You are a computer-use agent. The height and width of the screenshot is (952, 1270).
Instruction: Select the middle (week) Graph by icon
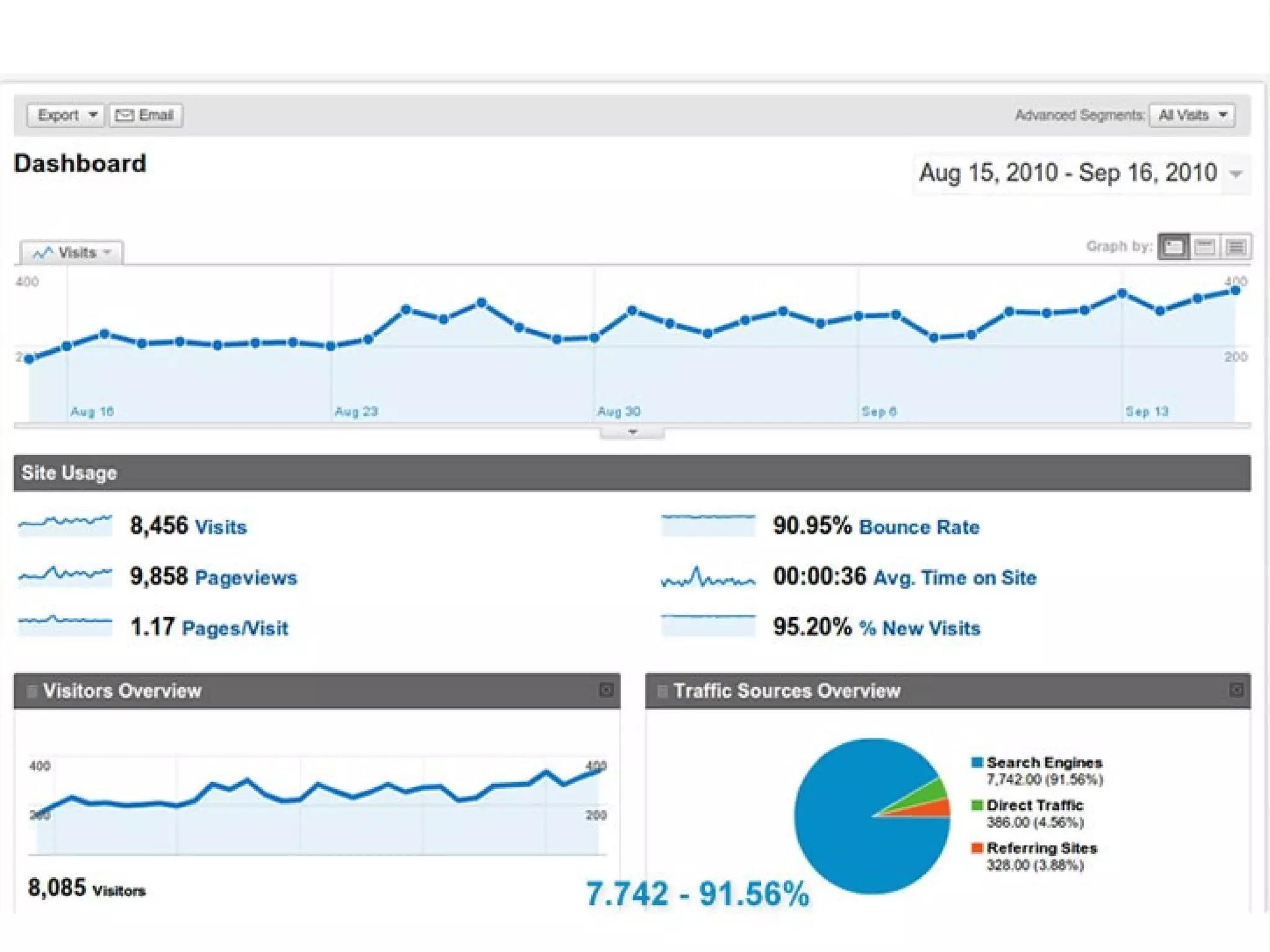point(1204,247)
